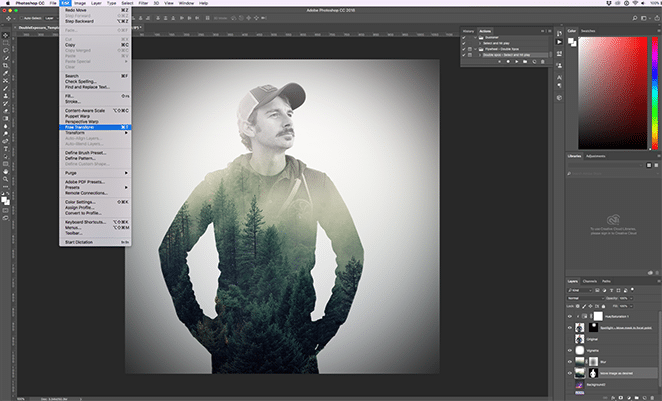Create a new action set with folder icon
The height and width of the screenshot is (401, 662).
click(x=525, y=62)
